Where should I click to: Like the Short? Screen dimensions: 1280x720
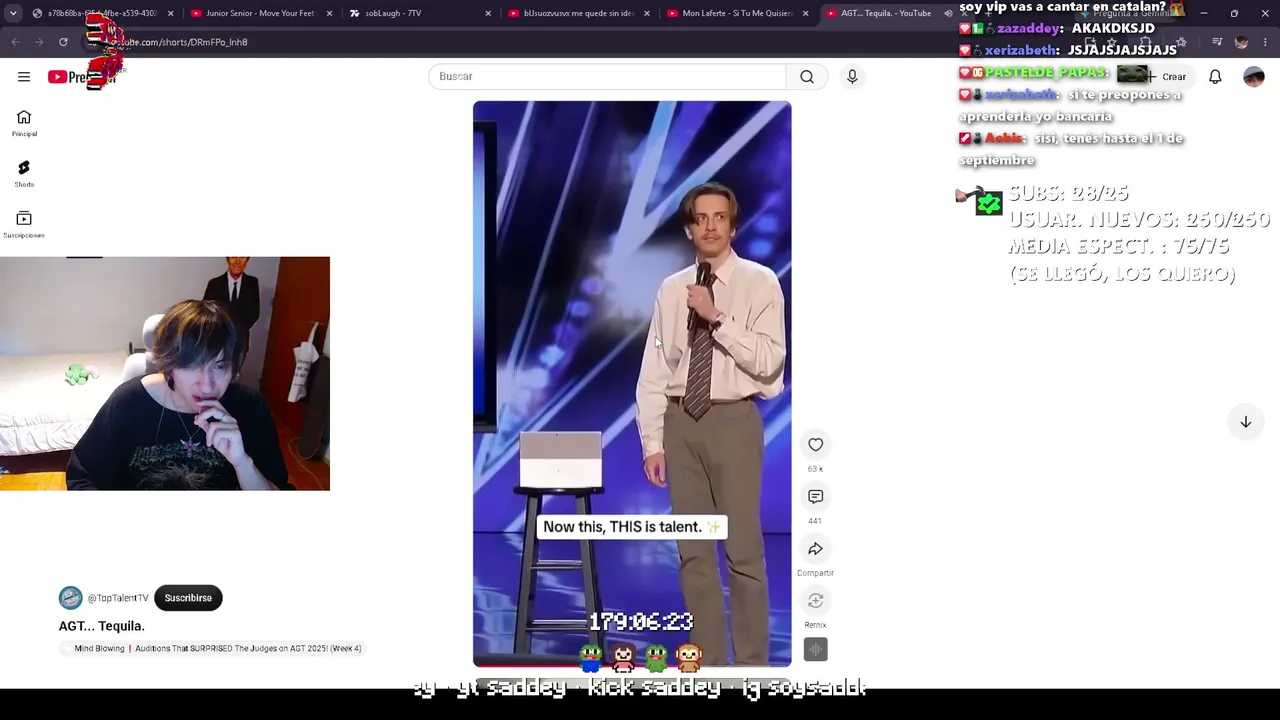coord(816,445)
